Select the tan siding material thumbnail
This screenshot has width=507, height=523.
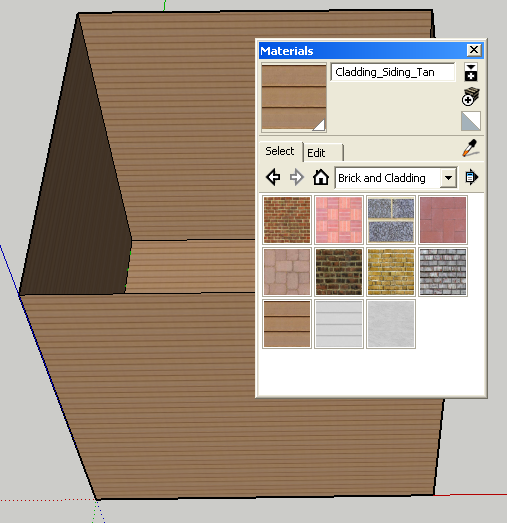(287, 324)
